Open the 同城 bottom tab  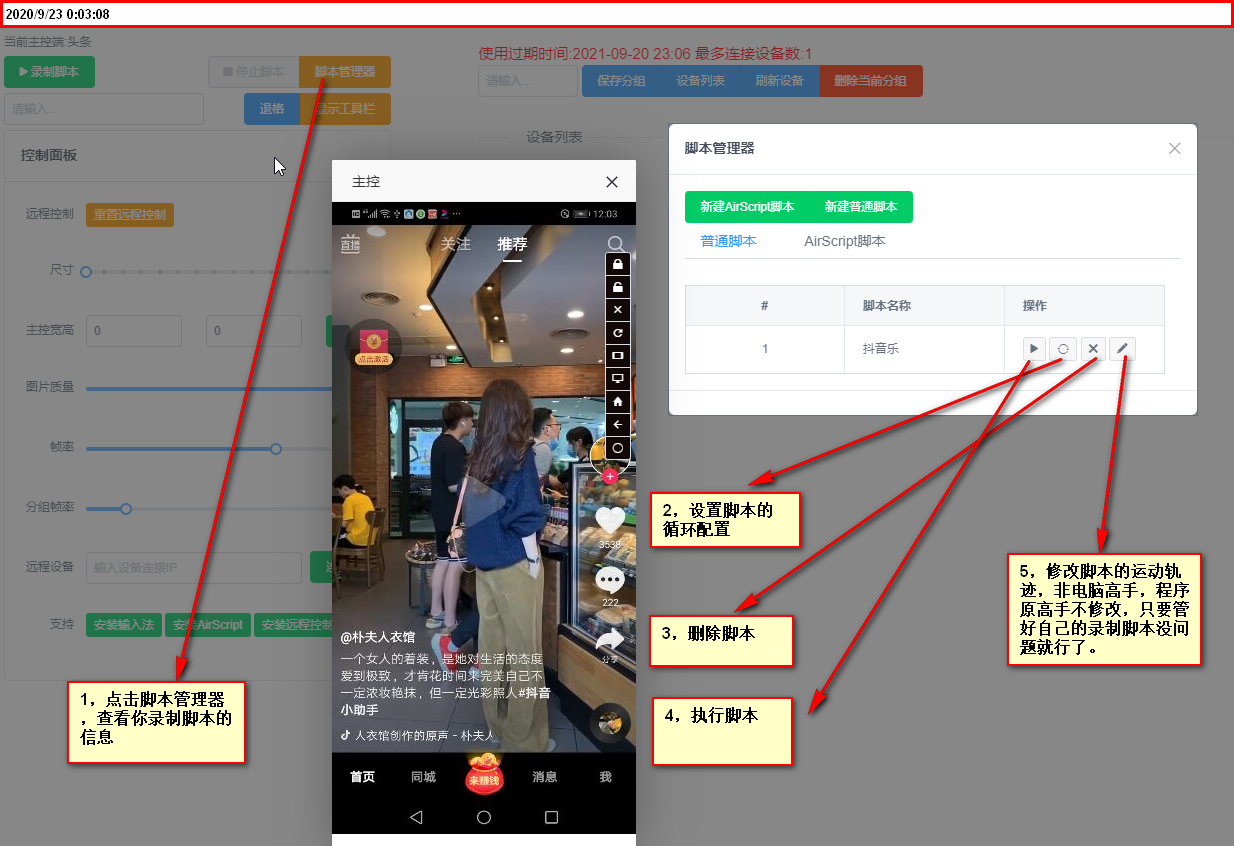(423, 777)
